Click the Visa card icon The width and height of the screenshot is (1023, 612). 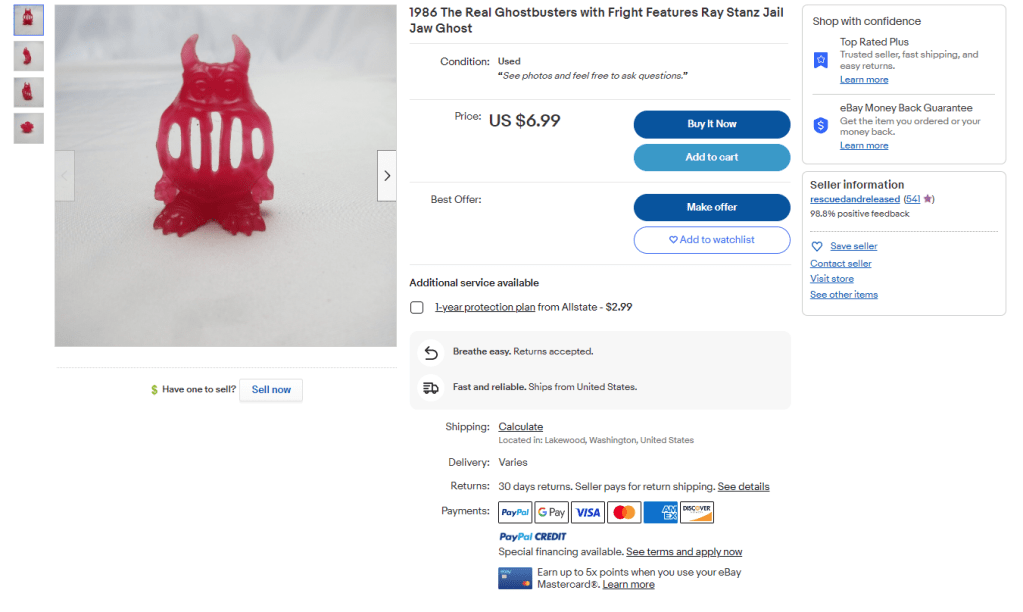pos(588,513)
